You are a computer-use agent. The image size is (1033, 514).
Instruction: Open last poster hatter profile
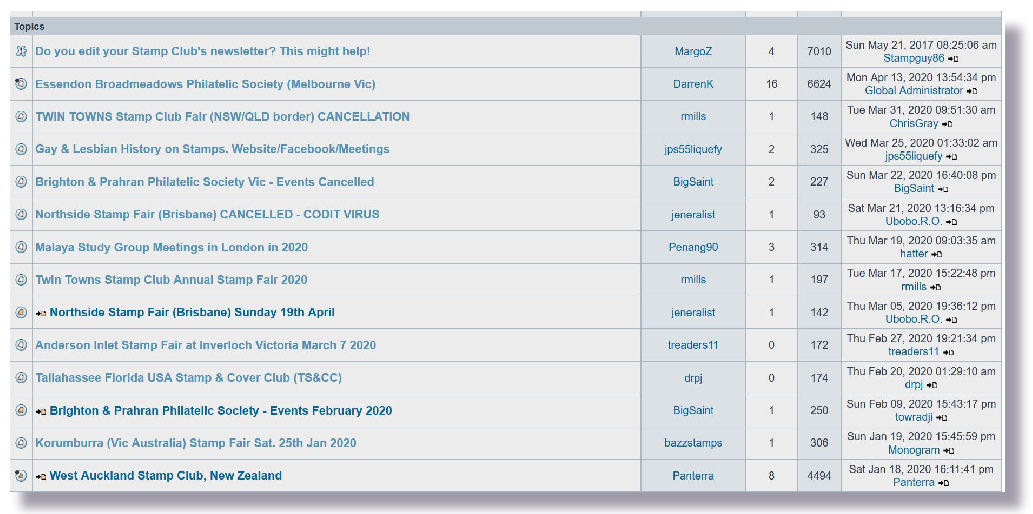pyautogui.click(x=914, y=254)
